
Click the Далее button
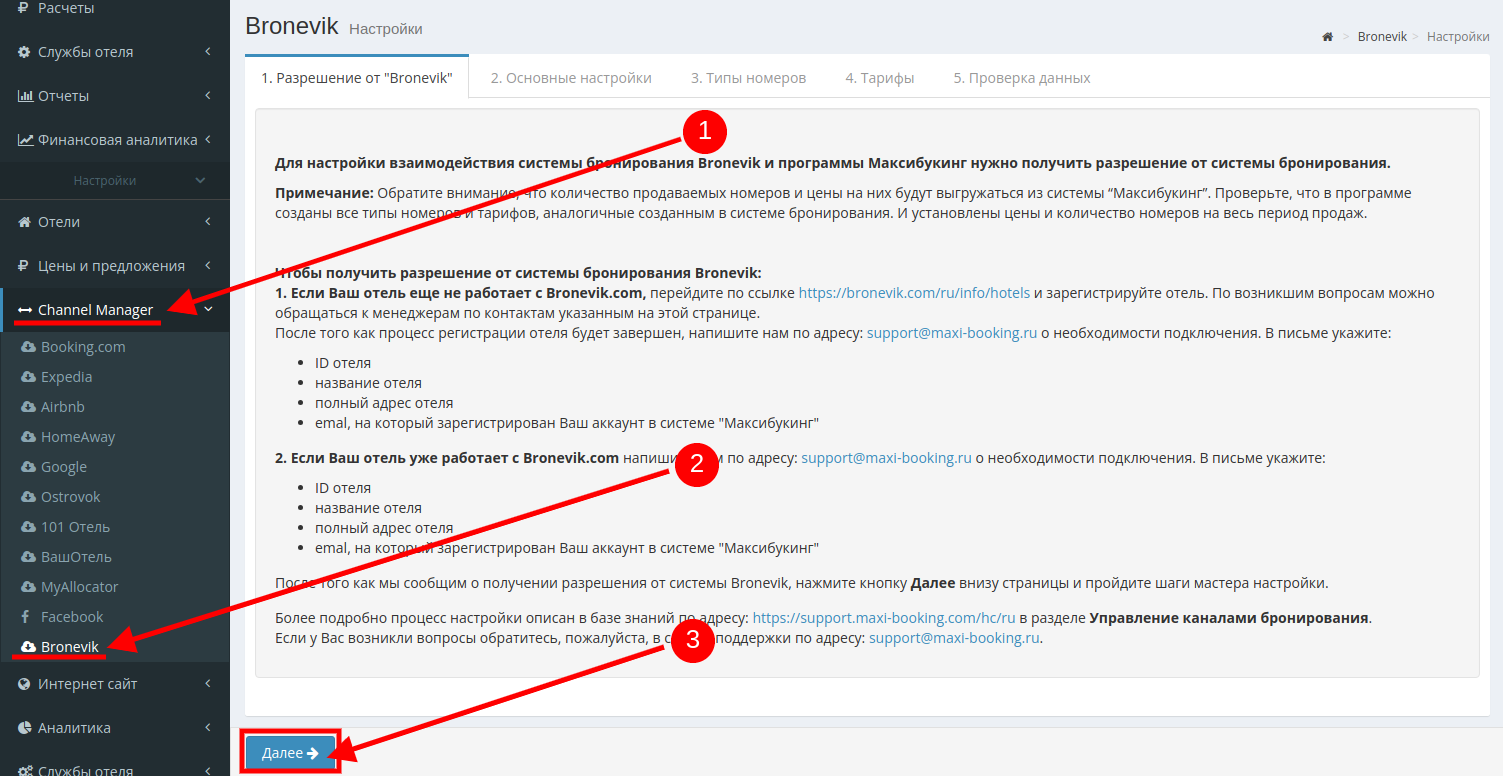coord(290,753)
